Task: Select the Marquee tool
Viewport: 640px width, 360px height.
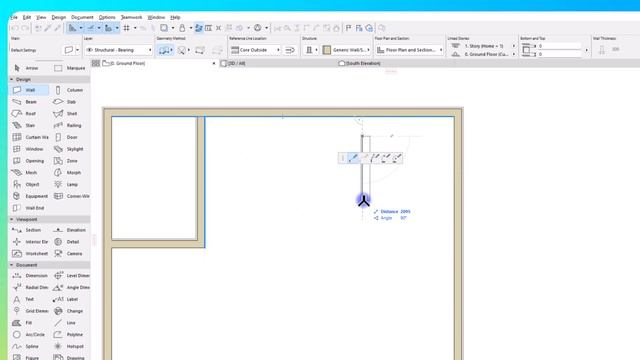Action: (x=70, y=68)
